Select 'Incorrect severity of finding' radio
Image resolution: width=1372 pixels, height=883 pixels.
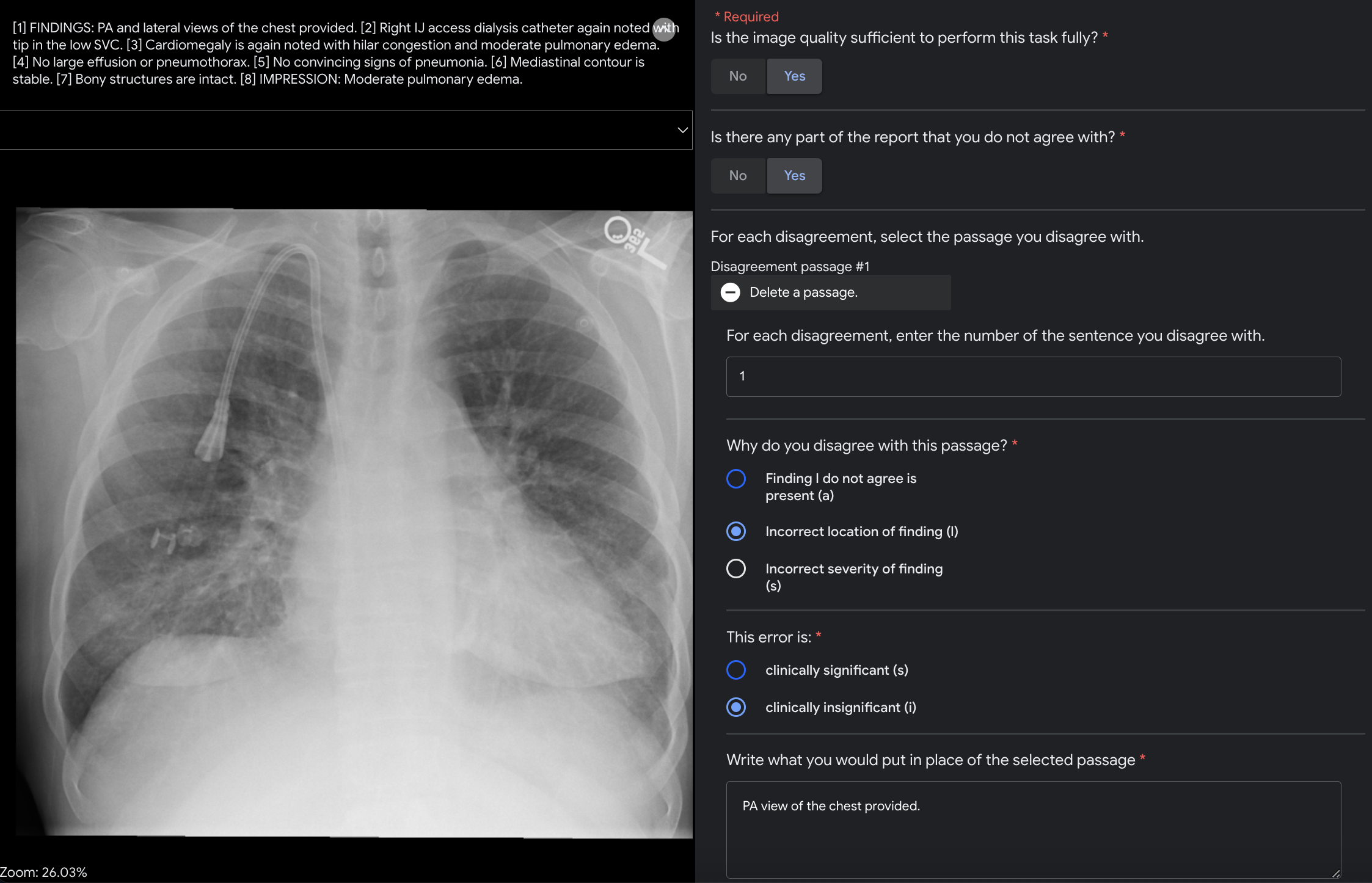pyautogui.click(x=736, y=569)
